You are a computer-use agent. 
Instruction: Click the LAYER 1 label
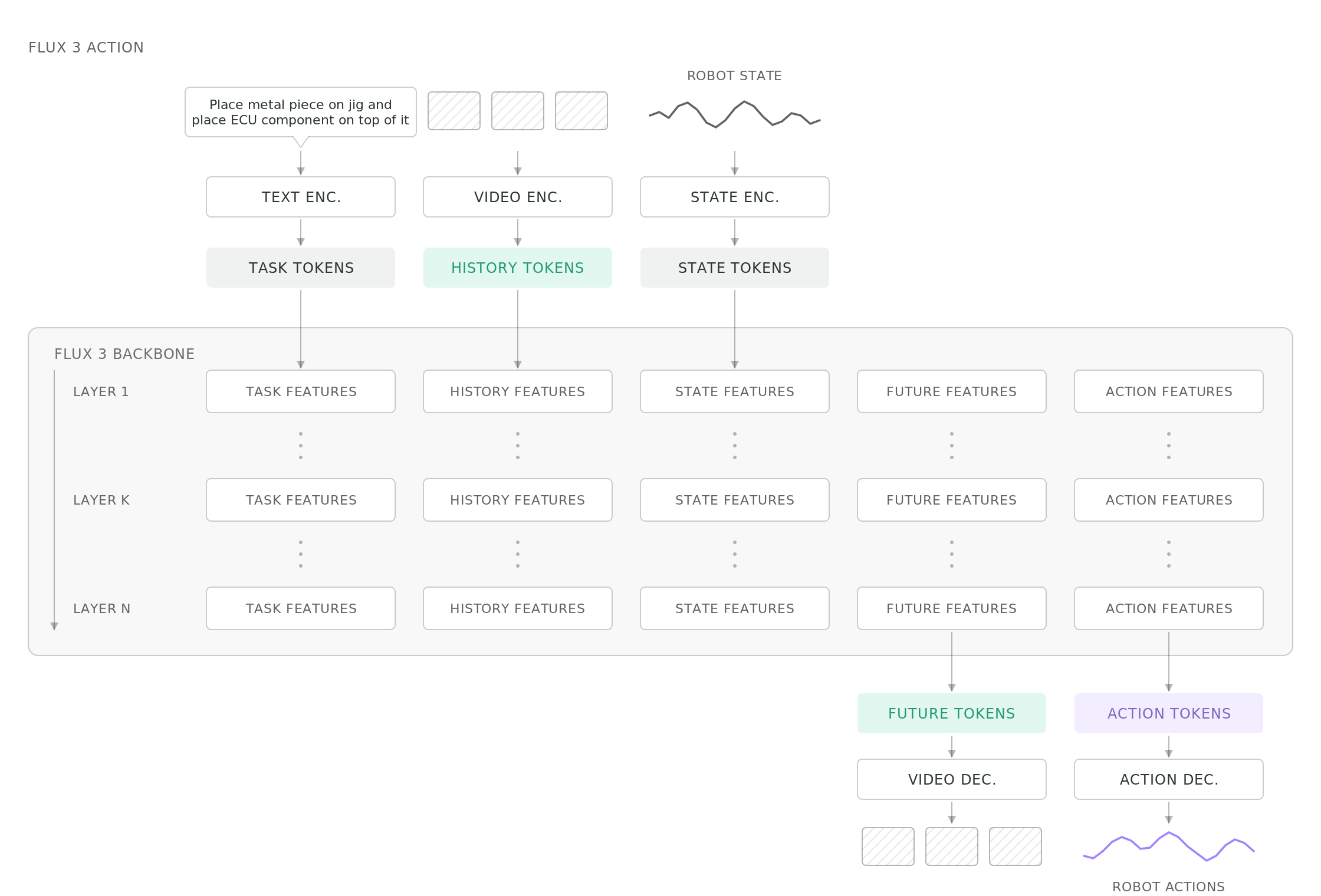click(x=101, y=392)
